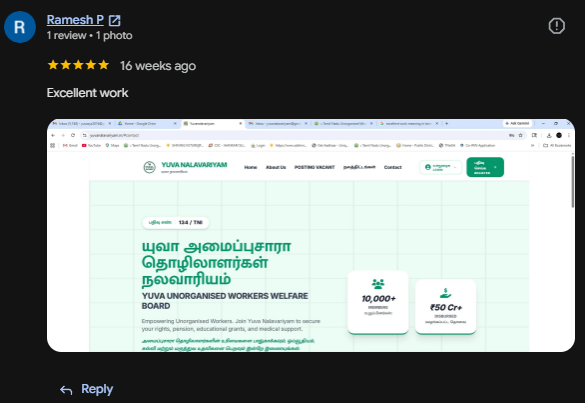The width and height of the screenshot is (585, 403).
Task: Click the bookmark star in the address bar
Action: (520, 135)
